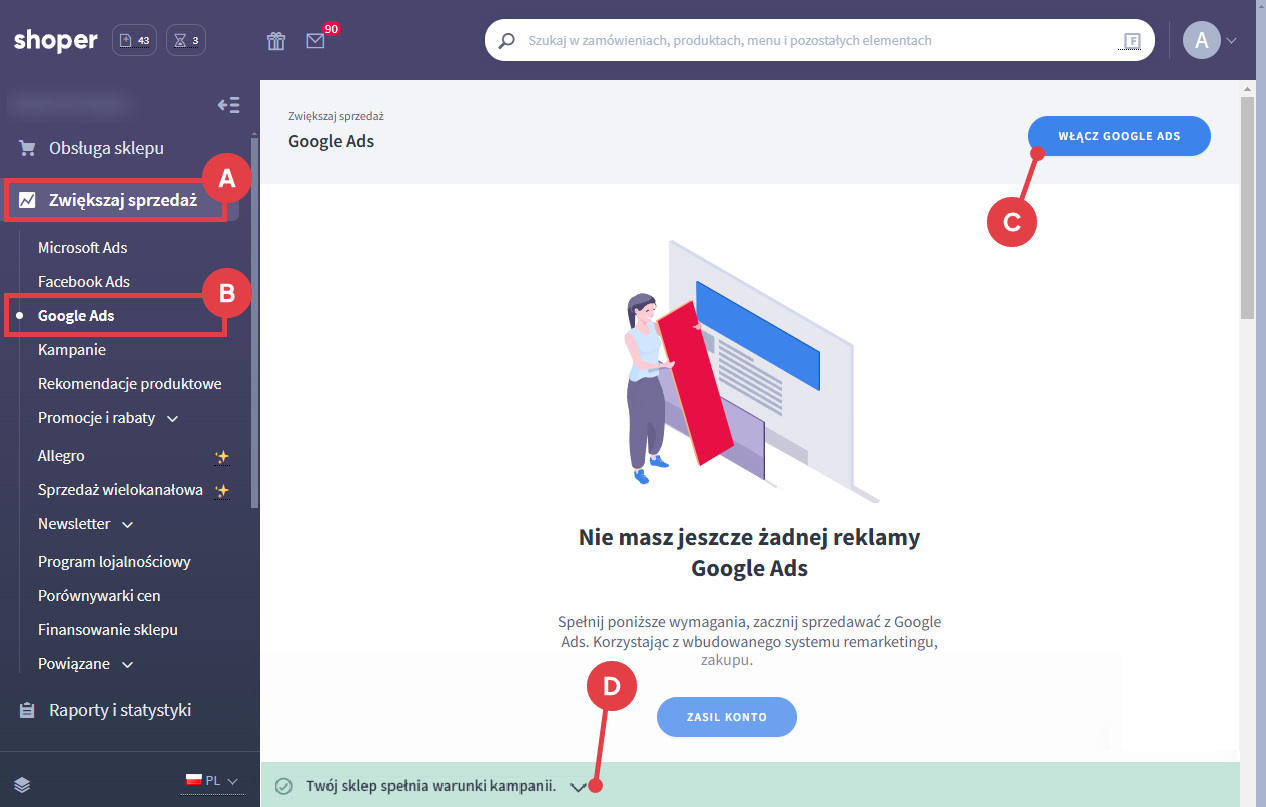This screenshot has width=1266, height=807.
Task: Open Porównywarki cen
Action: click(x=99, y=595)
